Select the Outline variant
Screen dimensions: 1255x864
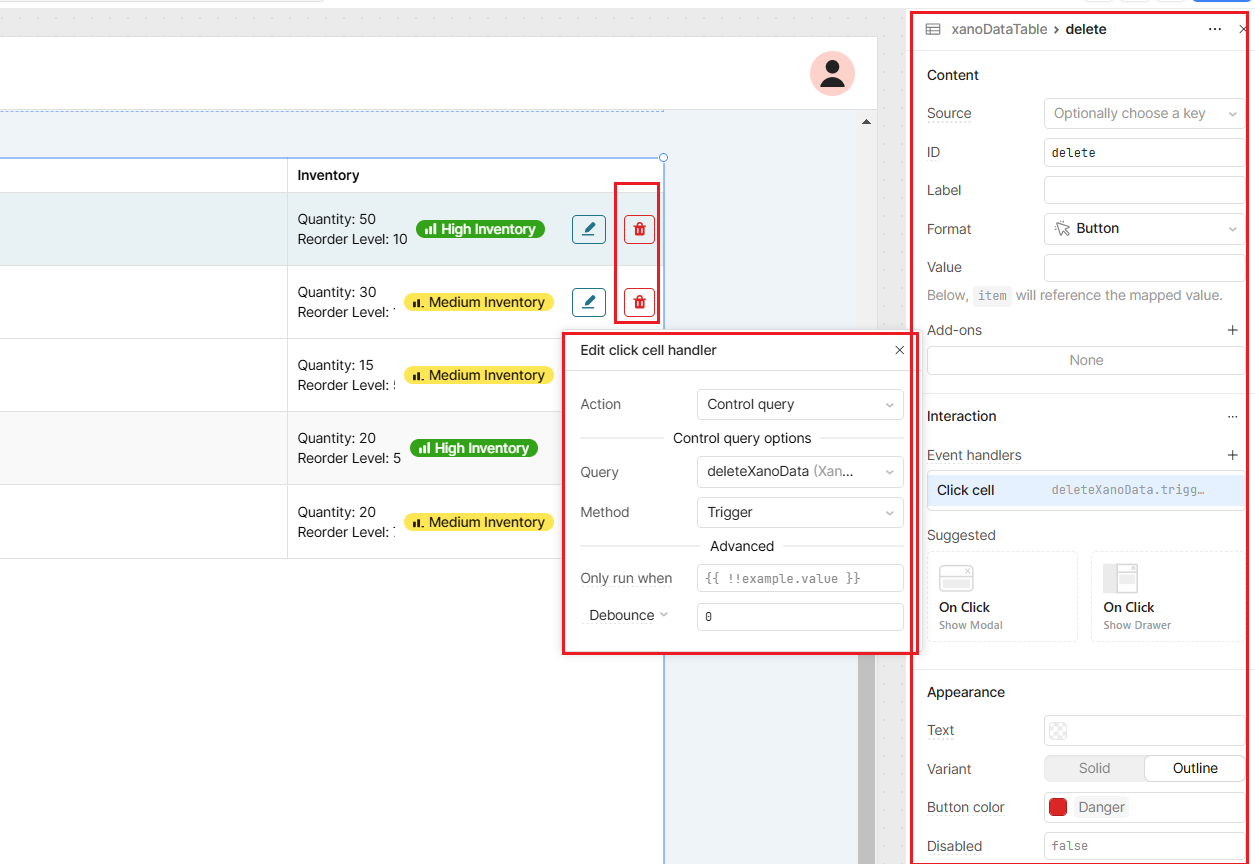[x=1195, y=768]
